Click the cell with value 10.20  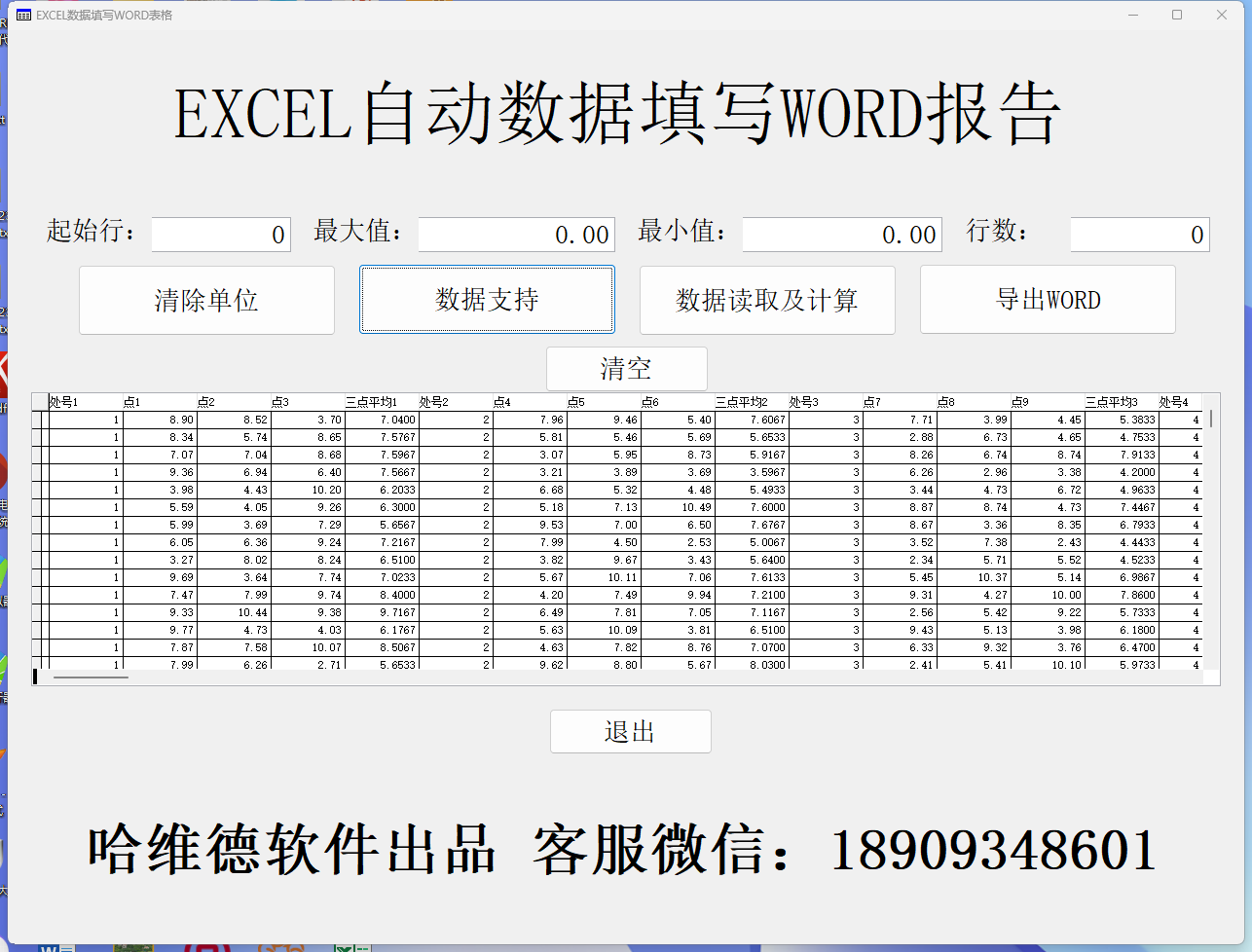308,490
